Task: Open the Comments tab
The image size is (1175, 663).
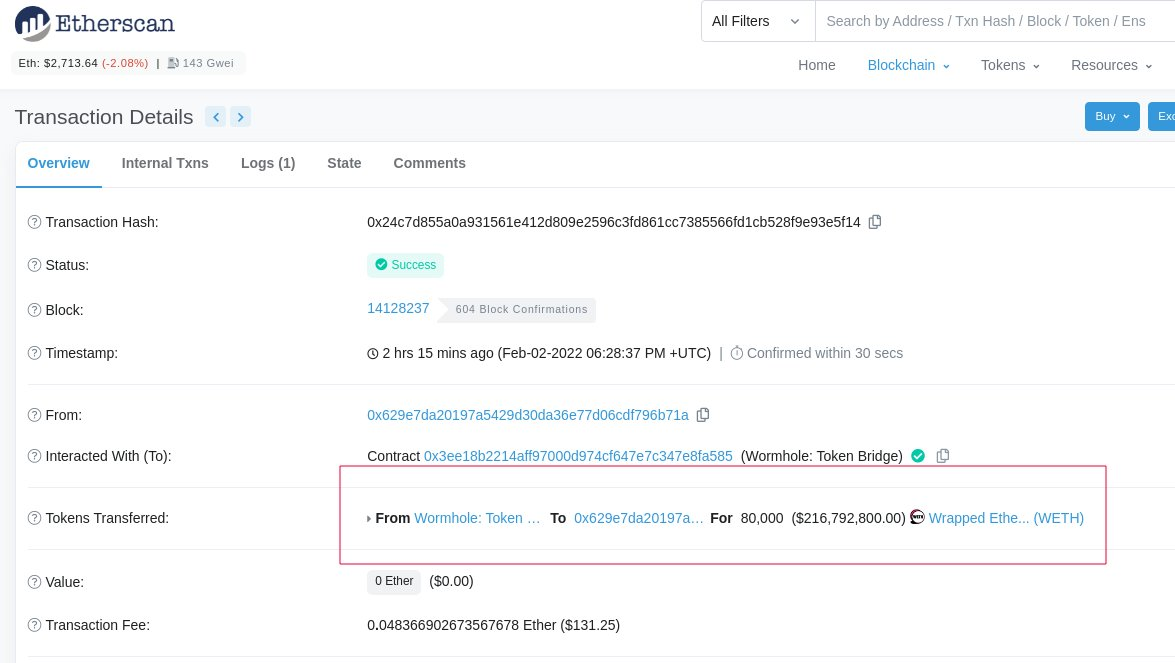Action: (x=429, y=163)
